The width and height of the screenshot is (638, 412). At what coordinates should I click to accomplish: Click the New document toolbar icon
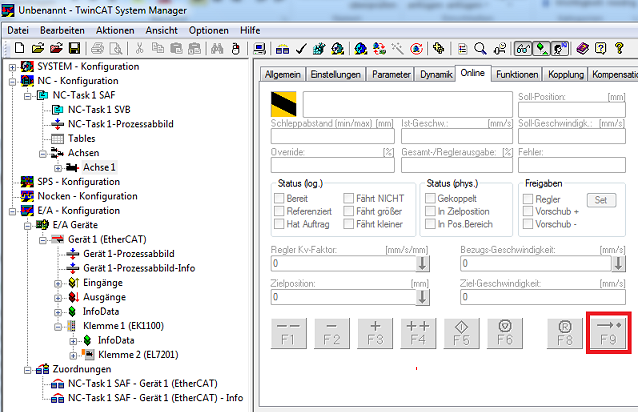click(19, 48)
